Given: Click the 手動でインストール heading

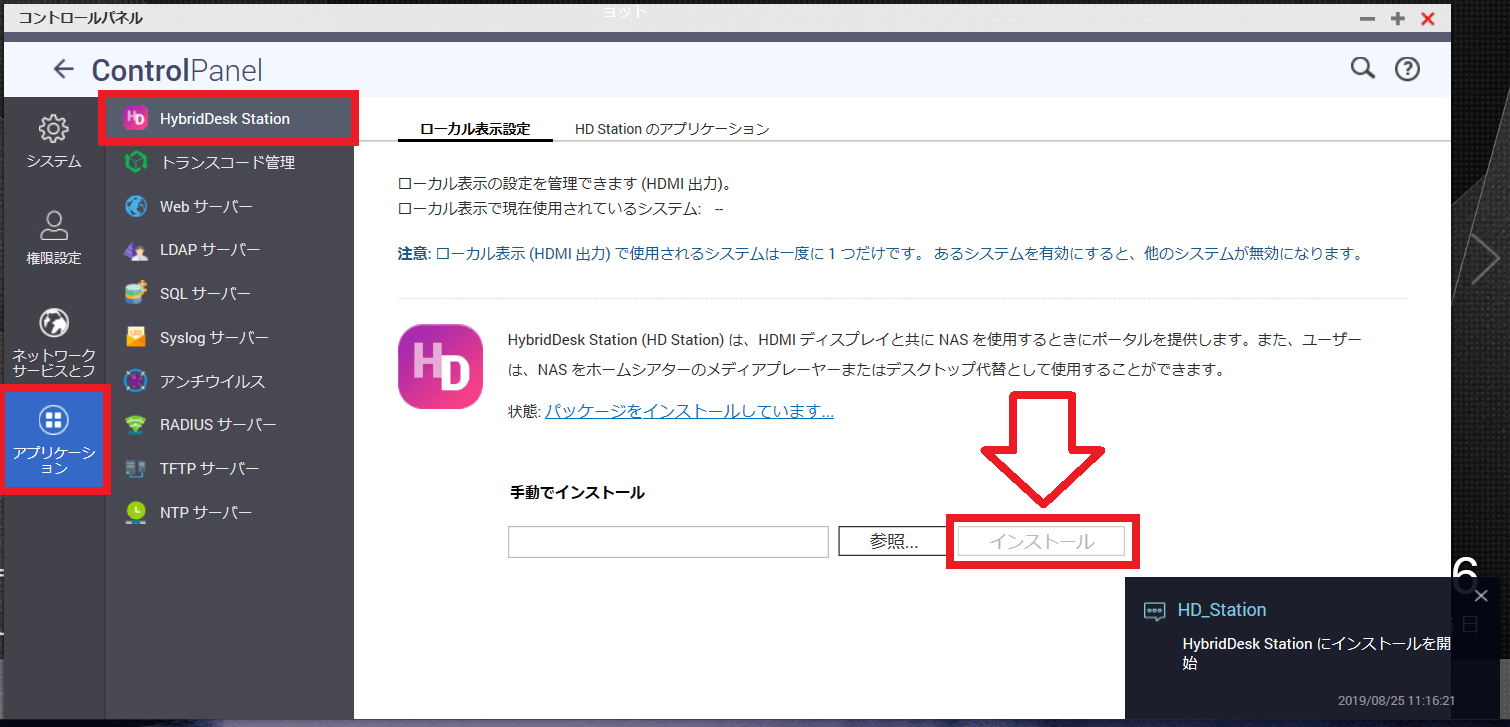Looking at the screenshot, I should pyautogui.click(x=577, y=492).
